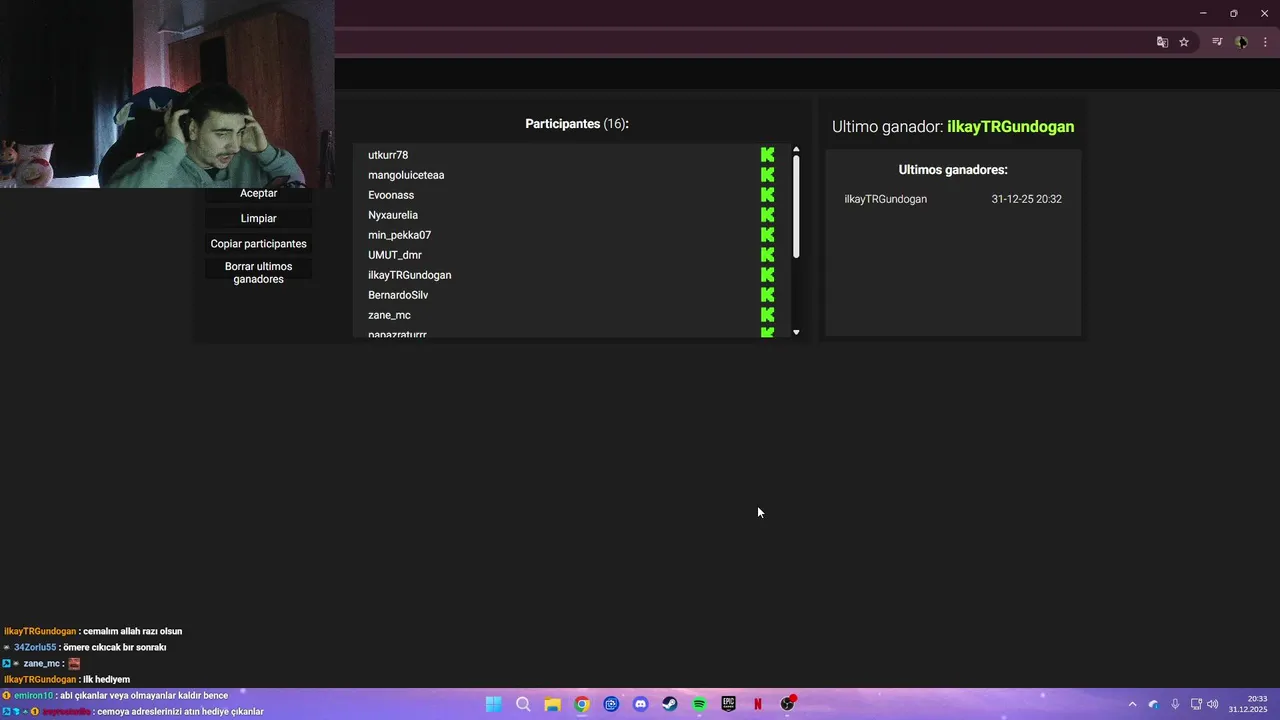Open Steam from the taskbar
Screen dimensions: 1280x720
point(670,704)
